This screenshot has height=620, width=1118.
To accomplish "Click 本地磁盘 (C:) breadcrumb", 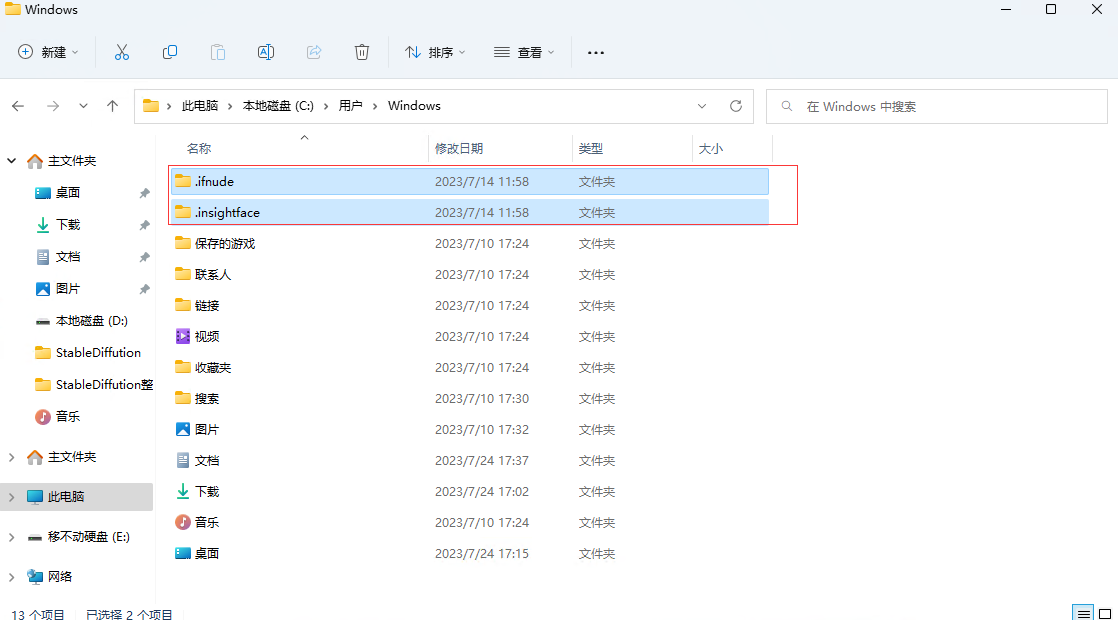I will (x=278, y=105).
